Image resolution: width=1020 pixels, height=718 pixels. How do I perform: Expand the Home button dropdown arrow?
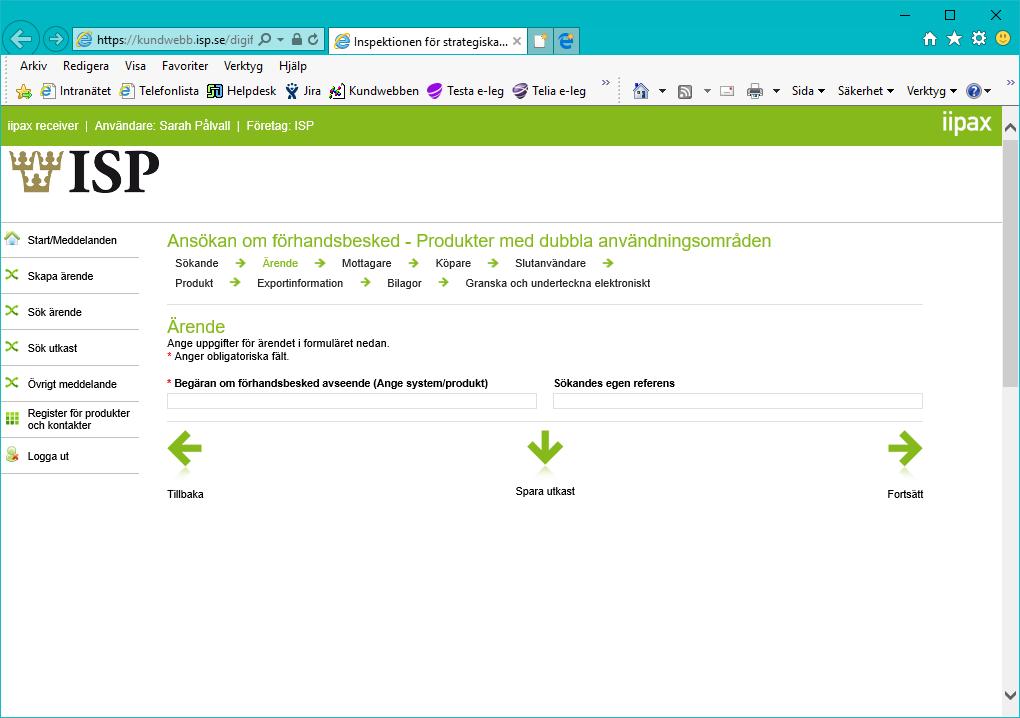point(662,91)
